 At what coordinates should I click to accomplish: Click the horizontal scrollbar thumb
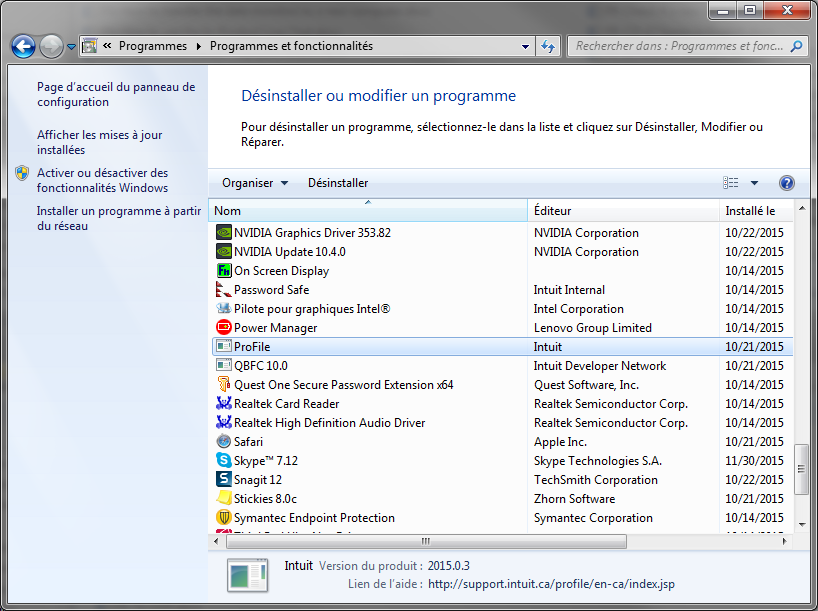tap(426, 542)
